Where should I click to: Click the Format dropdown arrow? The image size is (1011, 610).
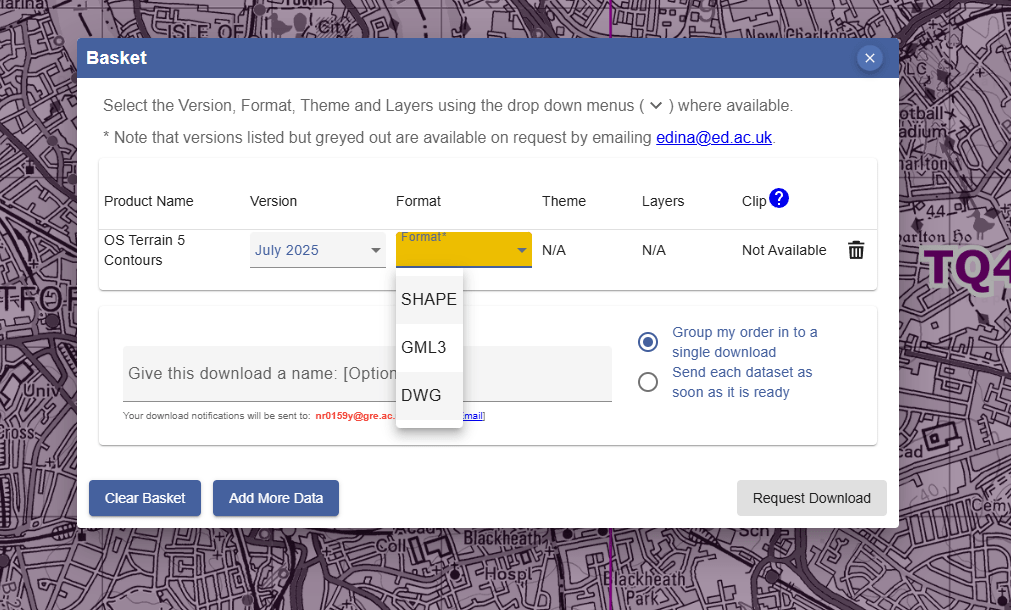point(521,251)
